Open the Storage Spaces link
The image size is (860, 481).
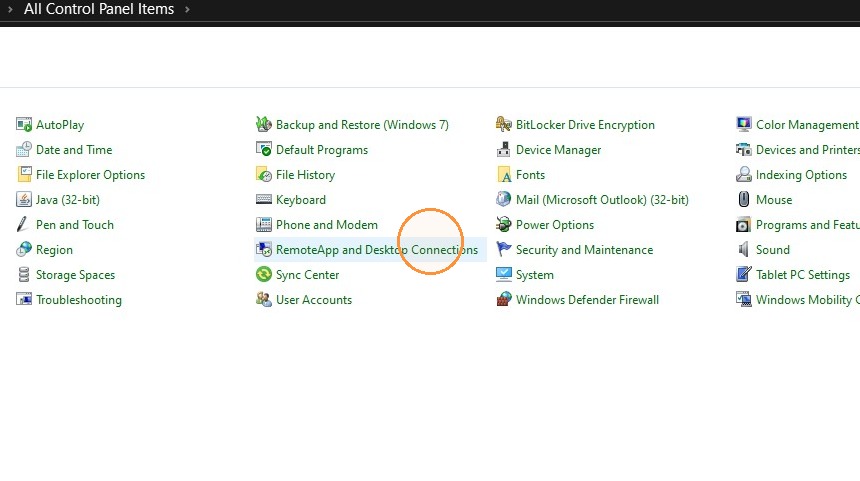(x=76, y=275)
